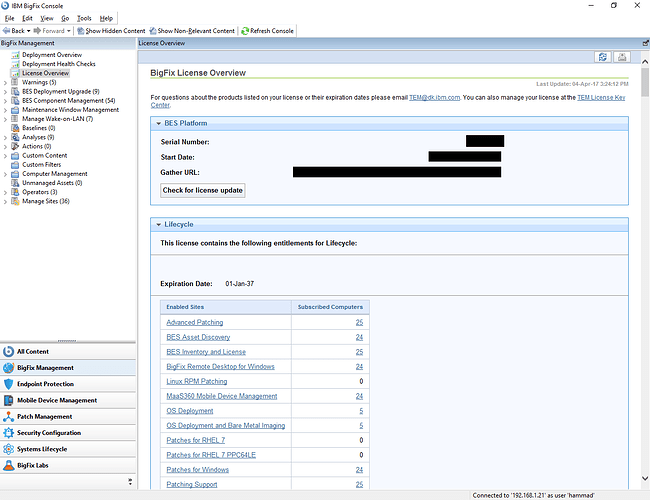The image size is (650, 500).
Task: Expand the Computer Management node
Action: point(5,174)
